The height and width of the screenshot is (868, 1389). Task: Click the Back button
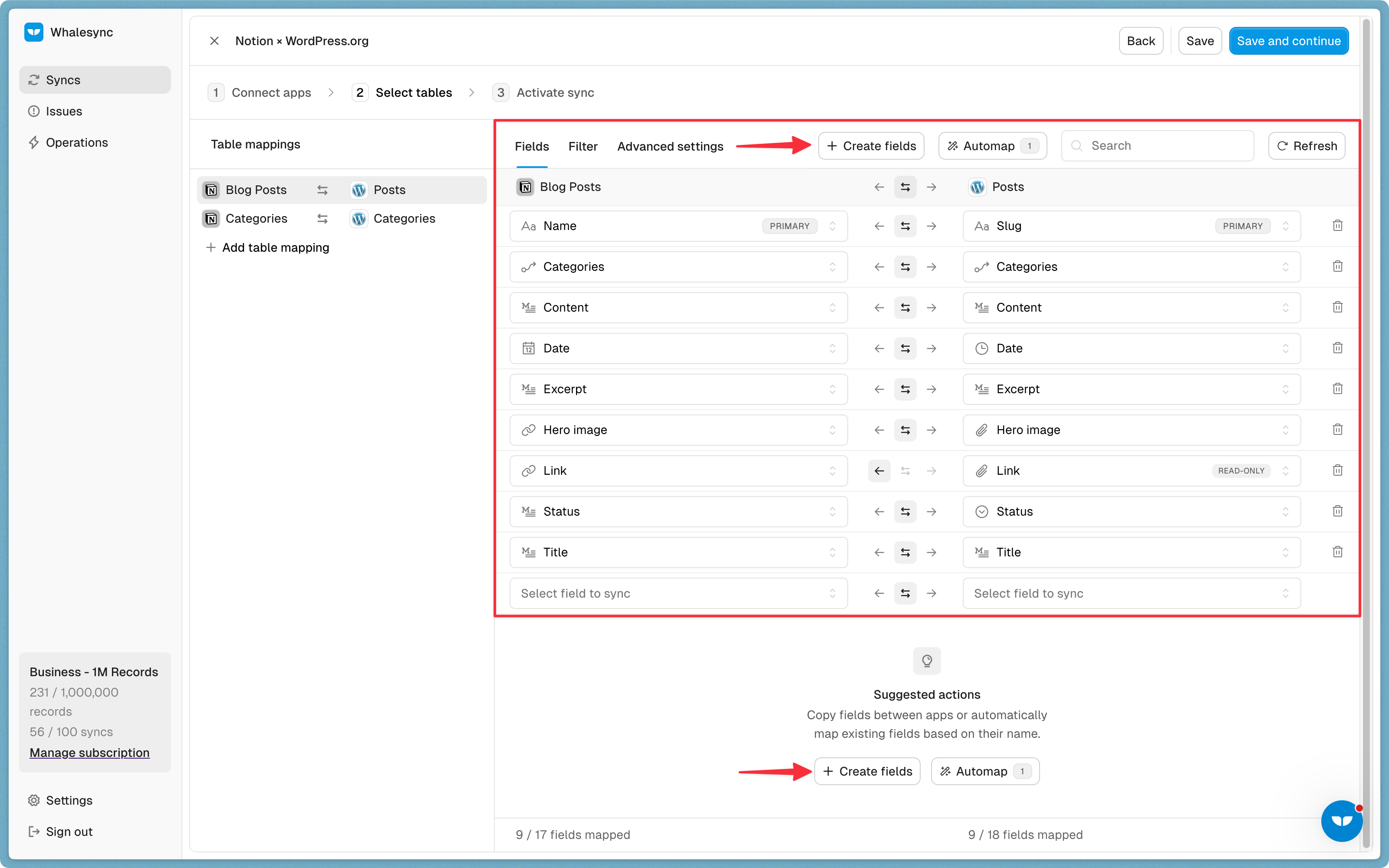[x=1140, y=41]
